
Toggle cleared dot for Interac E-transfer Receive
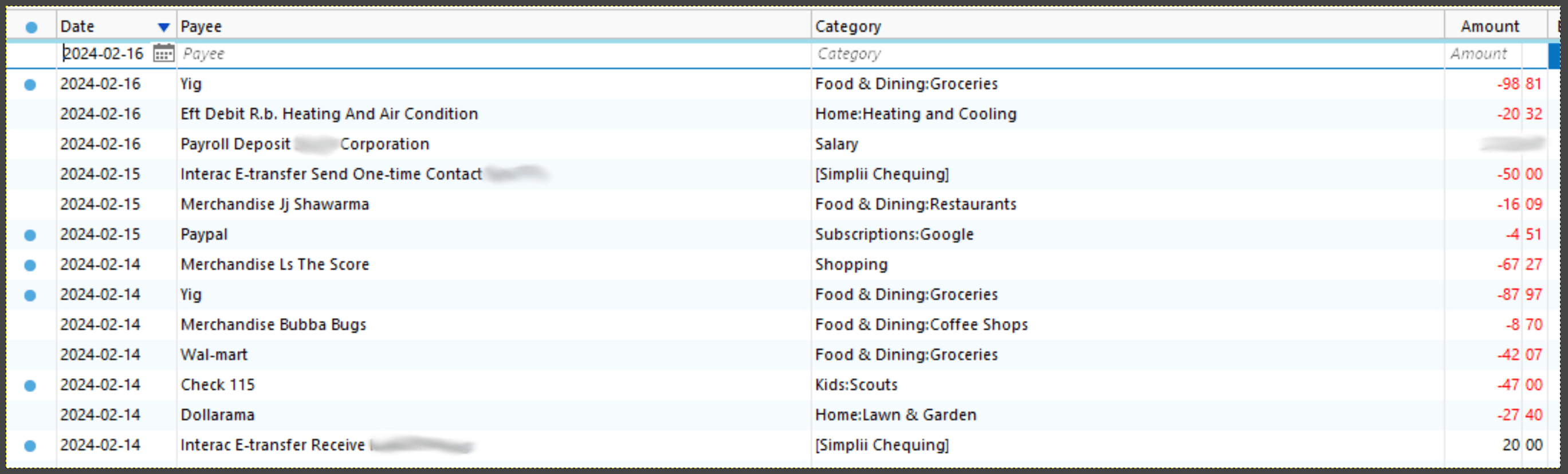pos(30,446)
